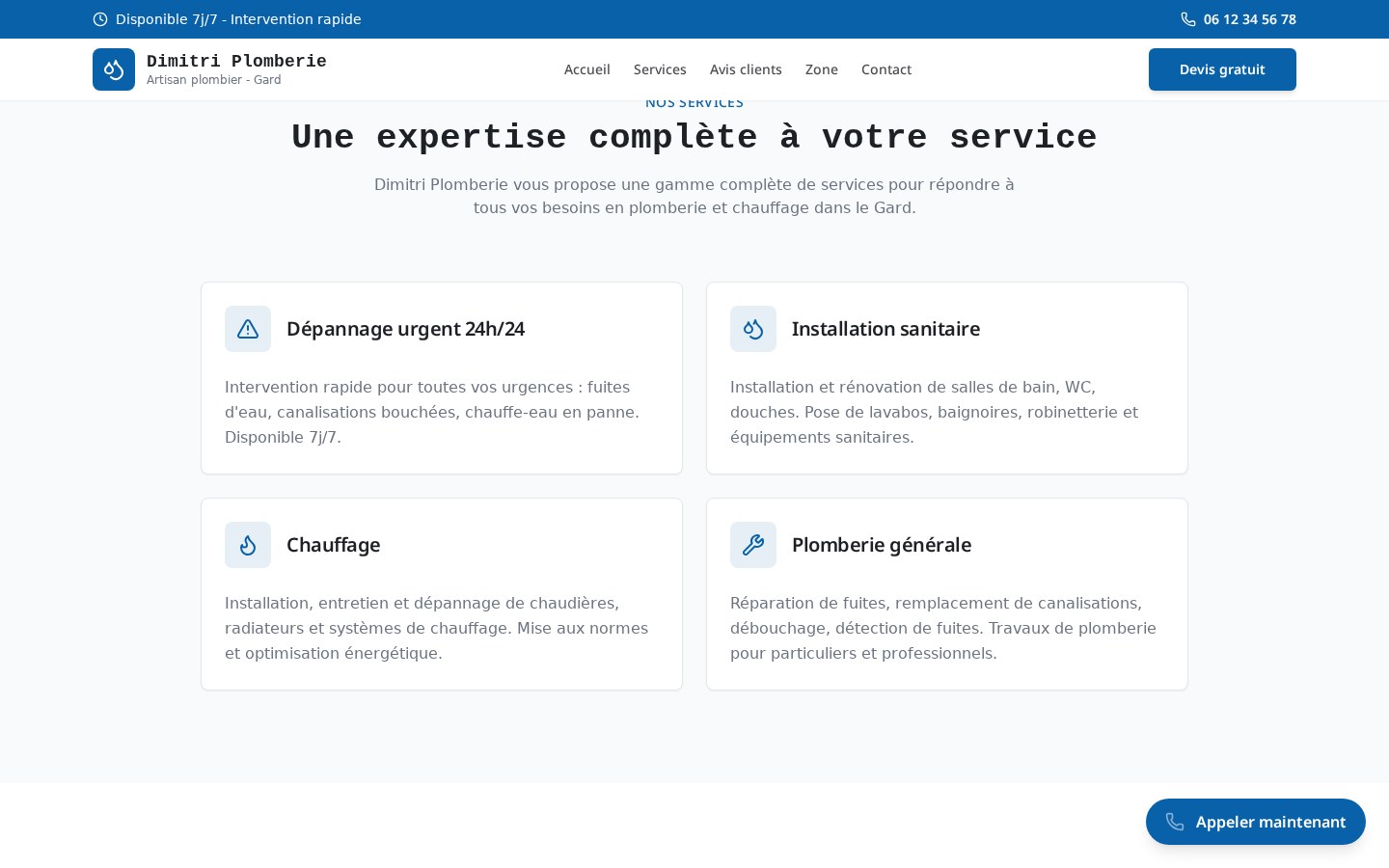Click the Dimitri Plomberie brand name
This screenshot has width=1389, height=868.
pyautogui.click(x=236, y=61)
